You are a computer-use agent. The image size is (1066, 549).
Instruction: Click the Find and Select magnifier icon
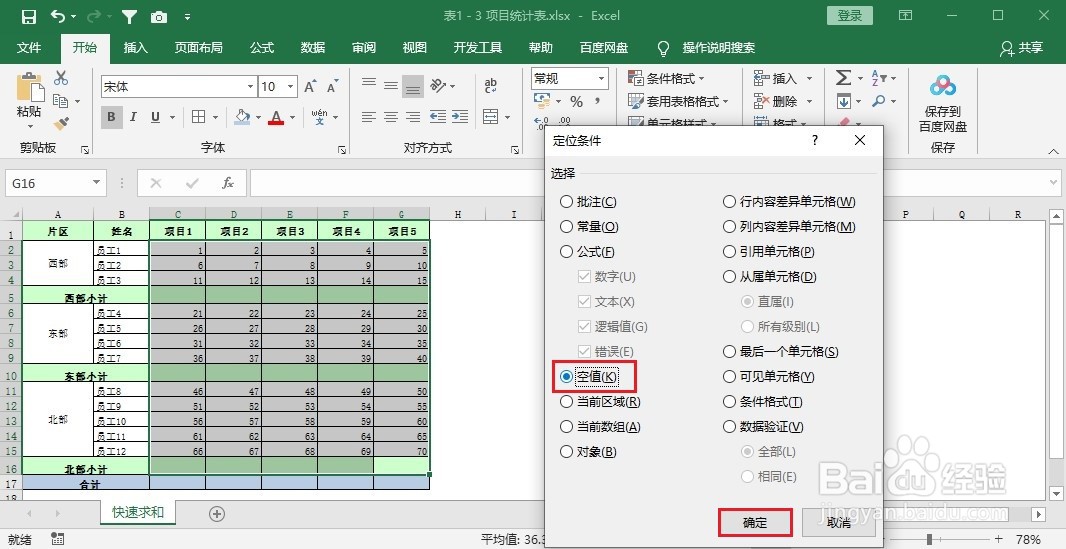tap(878, 102)
